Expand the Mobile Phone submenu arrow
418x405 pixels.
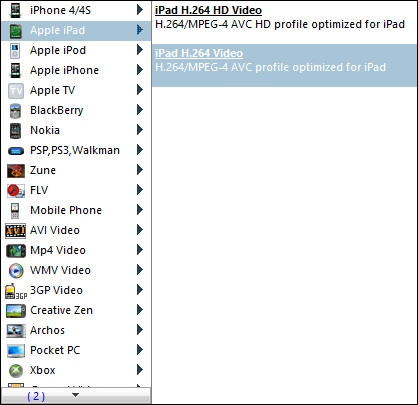point(140,210)
